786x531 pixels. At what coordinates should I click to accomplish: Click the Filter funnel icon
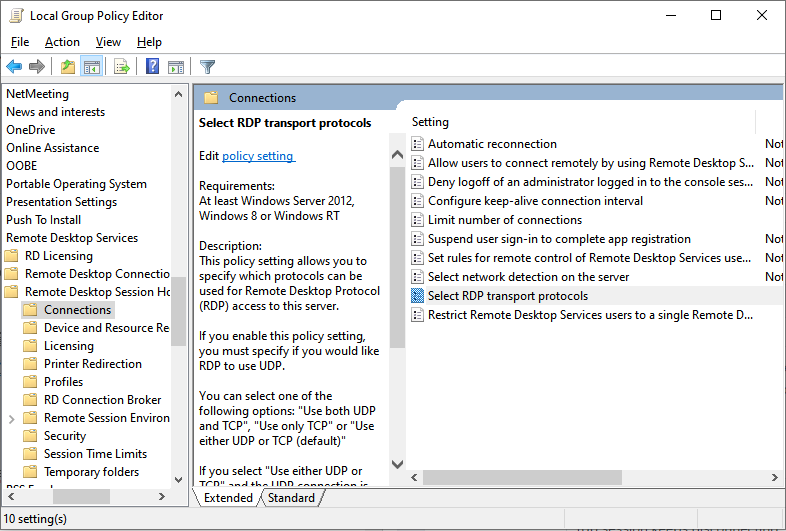[207, 67]
